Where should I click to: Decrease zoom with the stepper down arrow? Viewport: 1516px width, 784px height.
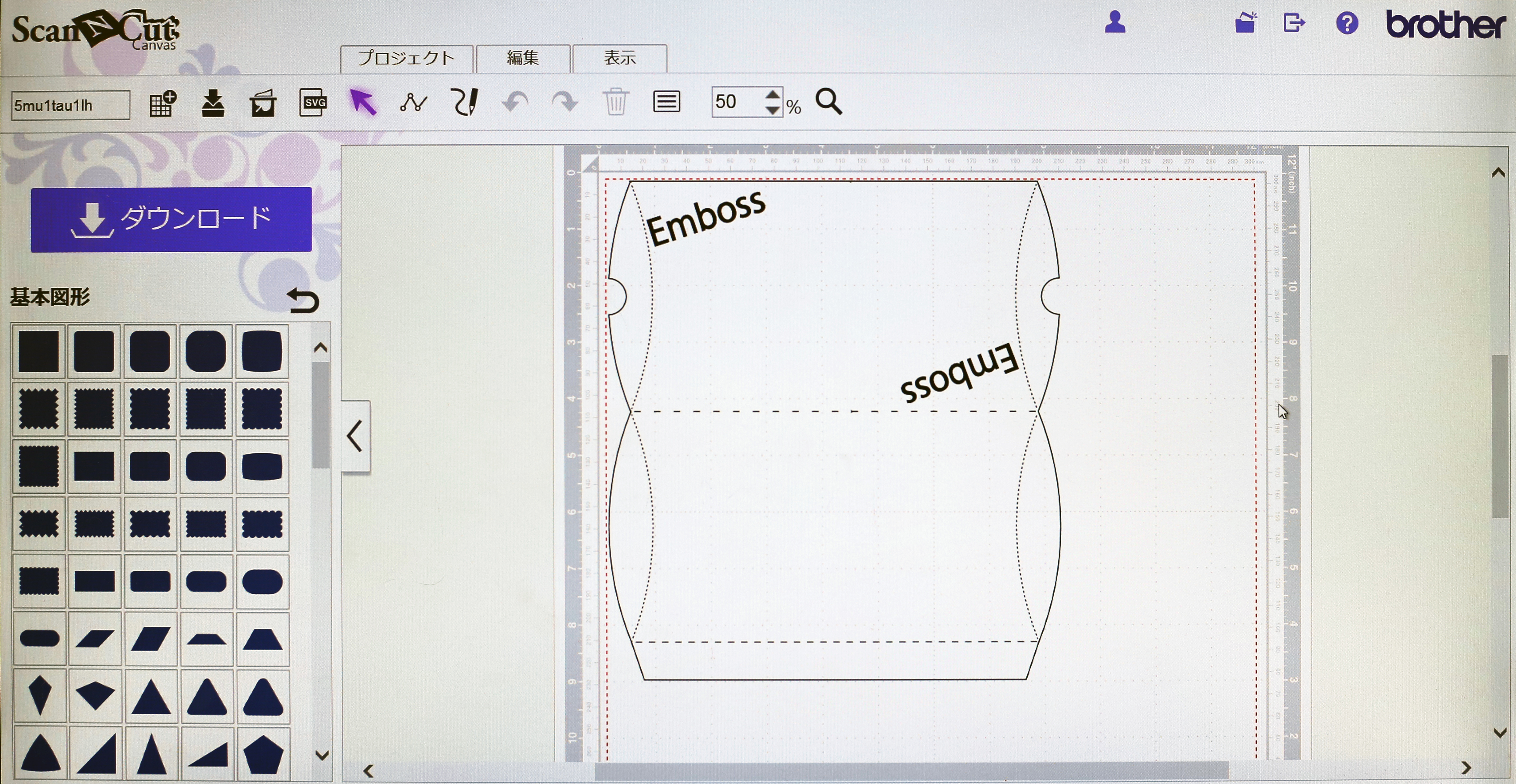(x=773, y=110)
